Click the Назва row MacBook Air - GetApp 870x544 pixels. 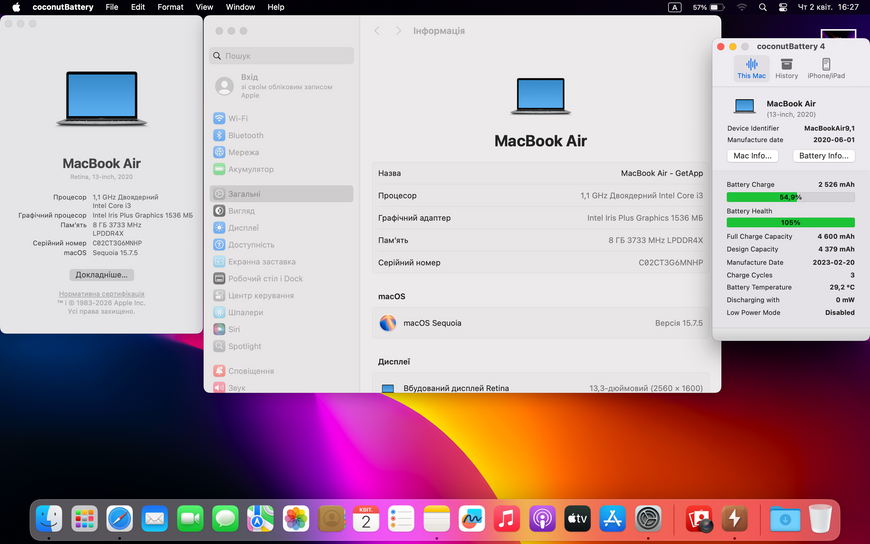point(540,173)
